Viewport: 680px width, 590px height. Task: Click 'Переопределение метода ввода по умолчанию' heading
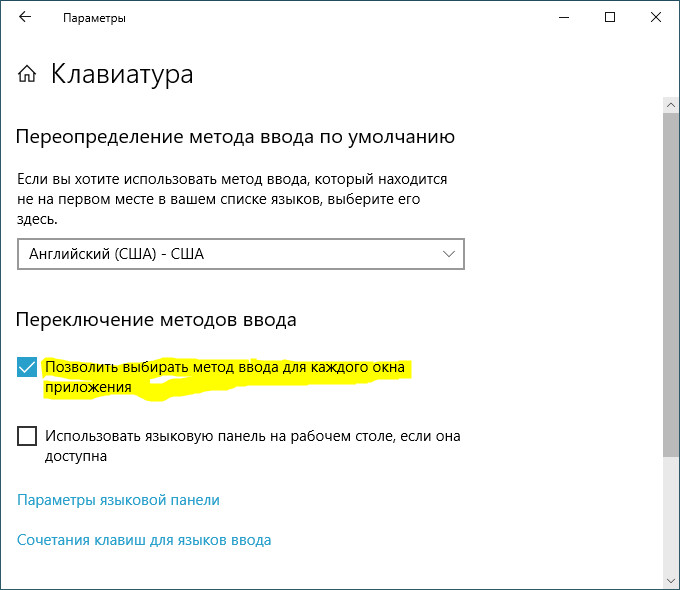pyautogui.click(x=236, y=137)
